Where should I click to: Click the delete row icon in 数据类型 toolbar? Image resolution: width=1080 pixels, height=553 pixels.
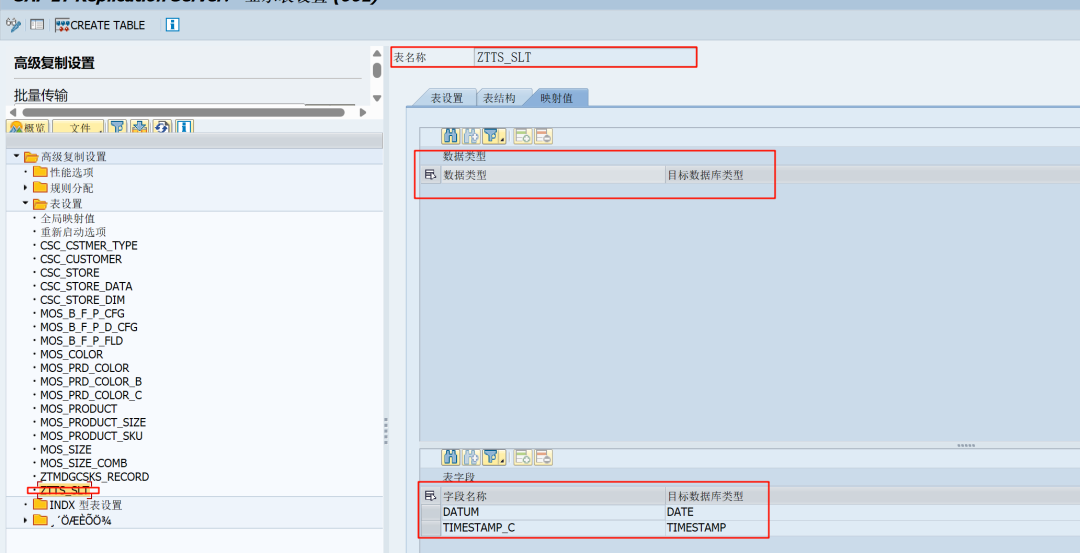tap(543, 136)
